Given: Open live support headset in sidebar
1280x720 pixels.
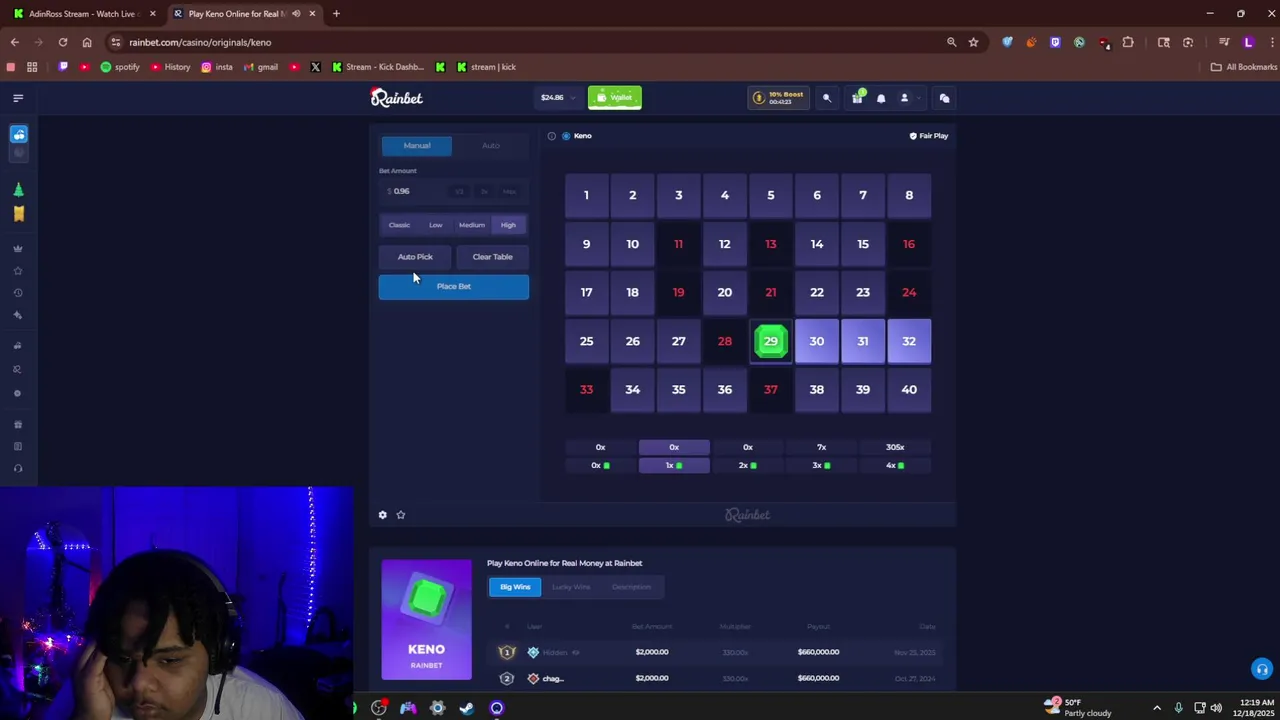Looking at the screenshot, I should click(18, 469).
